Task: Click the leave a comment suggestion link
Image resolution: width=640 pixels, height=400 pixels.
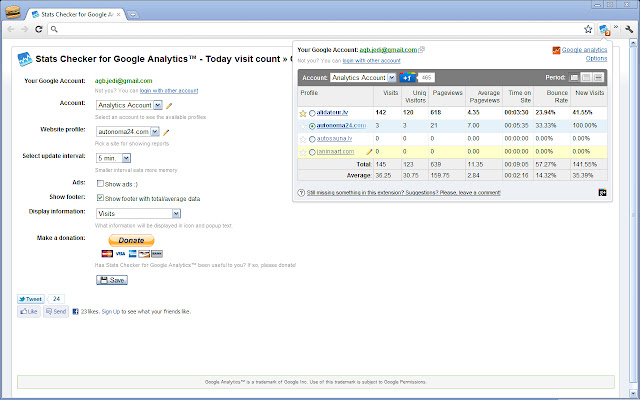Action: click(x=403, y=193)
